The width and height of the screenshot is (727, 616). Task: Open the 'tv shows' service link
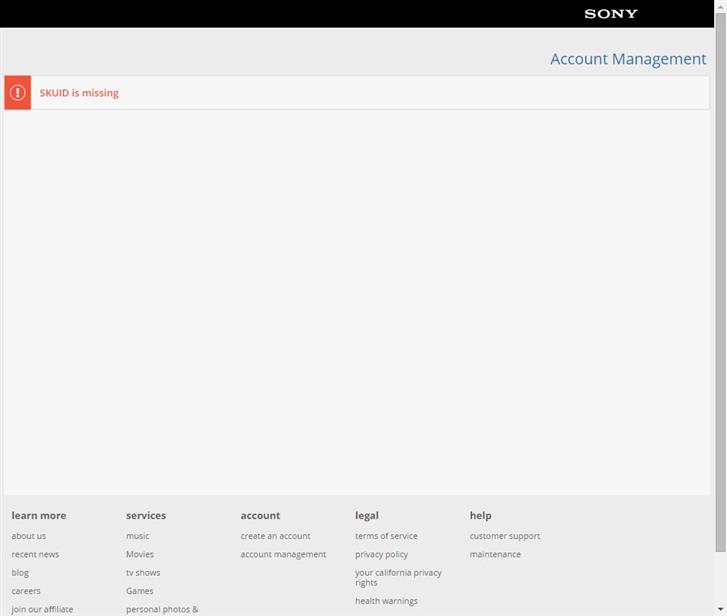tap(143, 573)
